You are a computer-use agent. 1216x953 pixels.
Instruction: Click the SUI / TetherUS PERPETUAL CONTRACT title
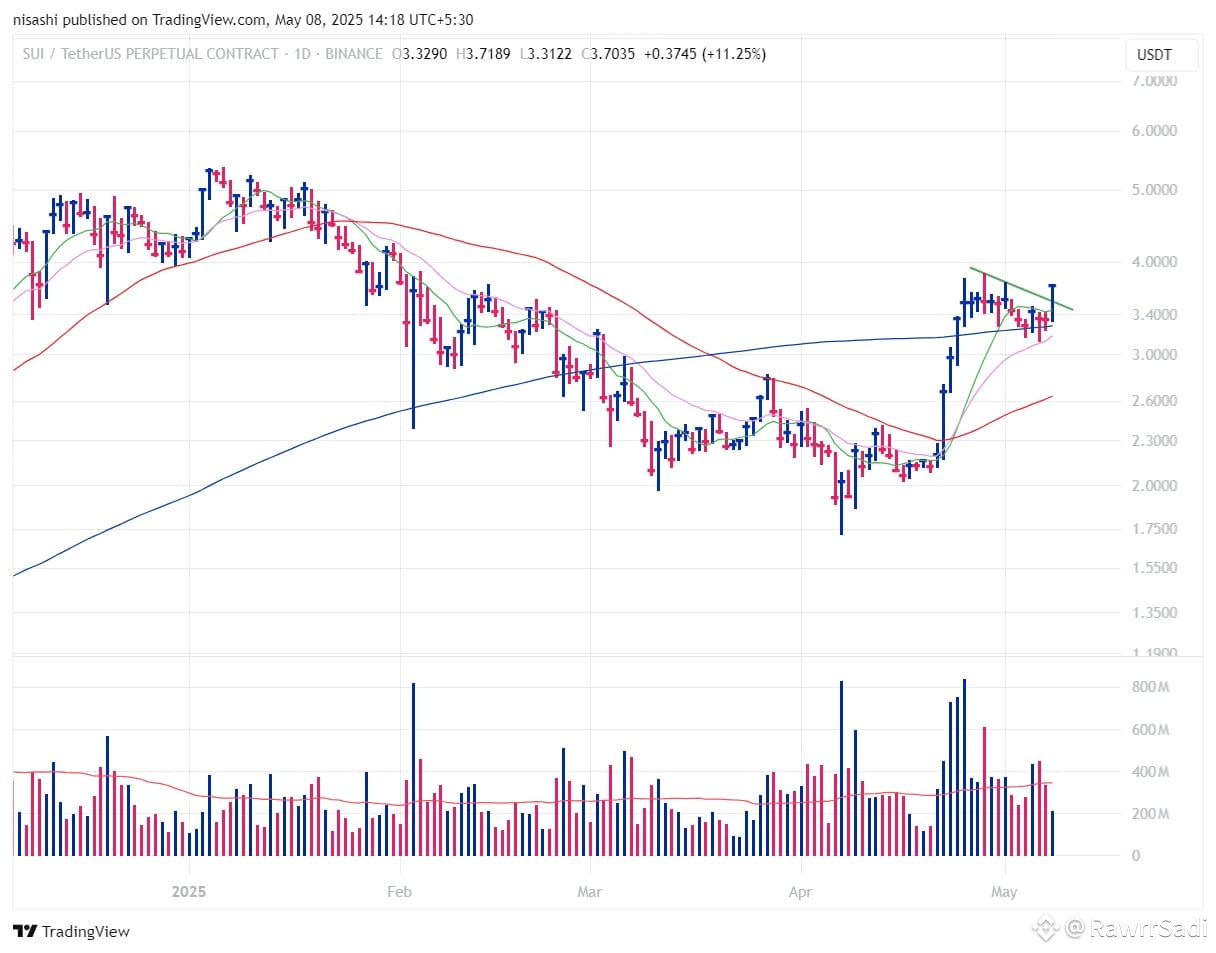coord(150,54)
